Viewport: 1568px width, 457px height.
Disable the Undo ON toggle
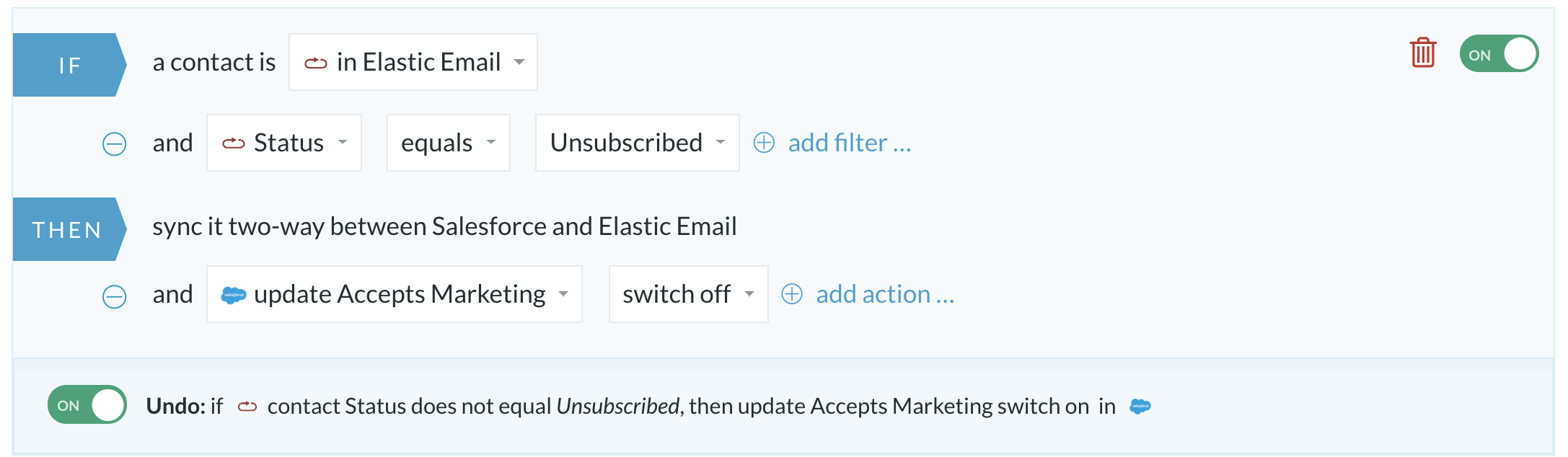(87, 405)
